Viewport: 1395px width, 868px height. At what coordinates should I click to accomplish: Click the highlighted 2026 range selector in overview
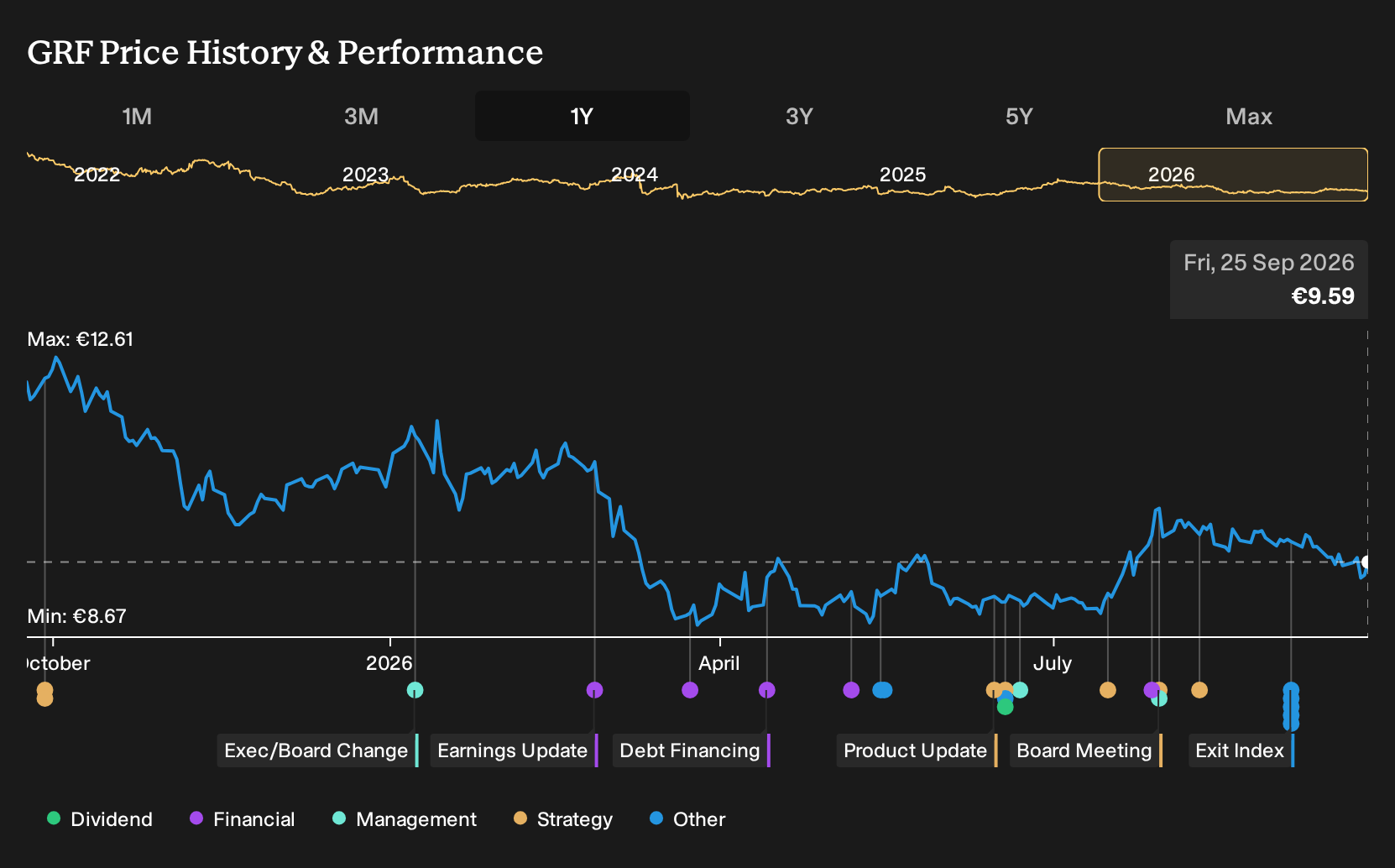(x=1233, y=175)
